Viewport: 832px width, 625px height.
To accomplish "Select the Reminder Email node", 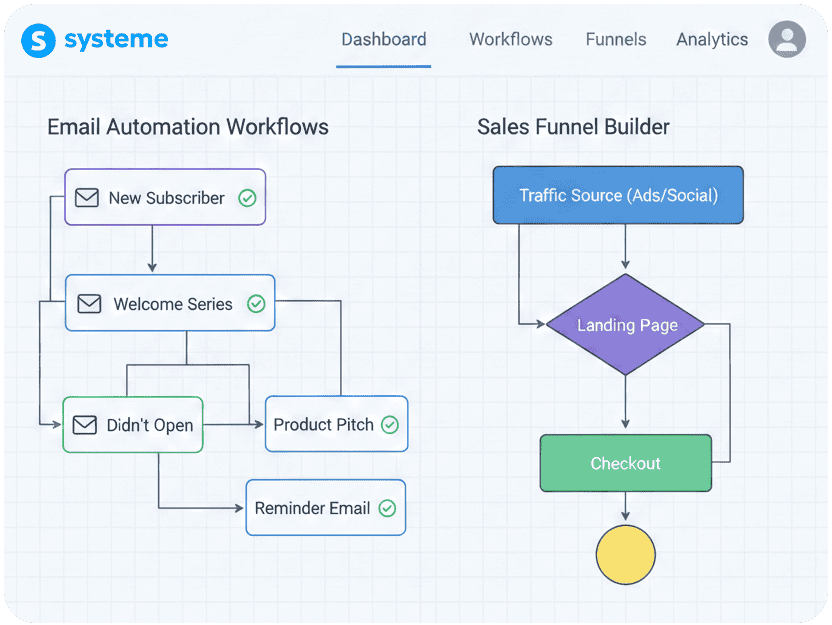I will click(312, 508).
